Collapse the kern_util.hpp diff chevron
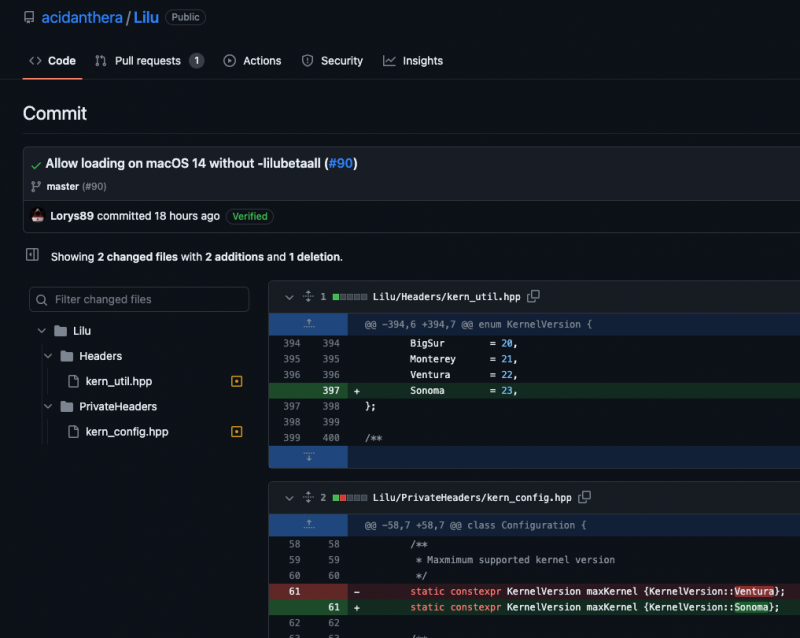 [289, 297]
